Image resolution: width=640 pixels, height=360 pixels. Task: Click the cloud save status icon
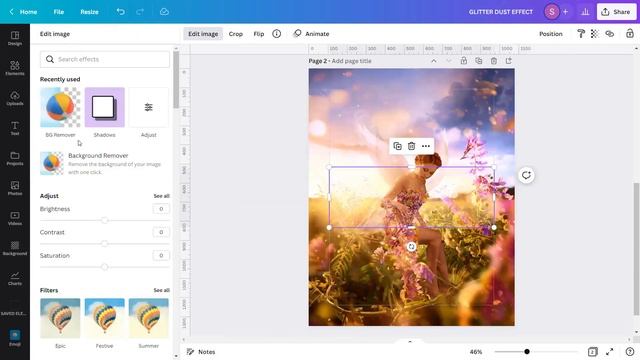(x=164, y=12)
